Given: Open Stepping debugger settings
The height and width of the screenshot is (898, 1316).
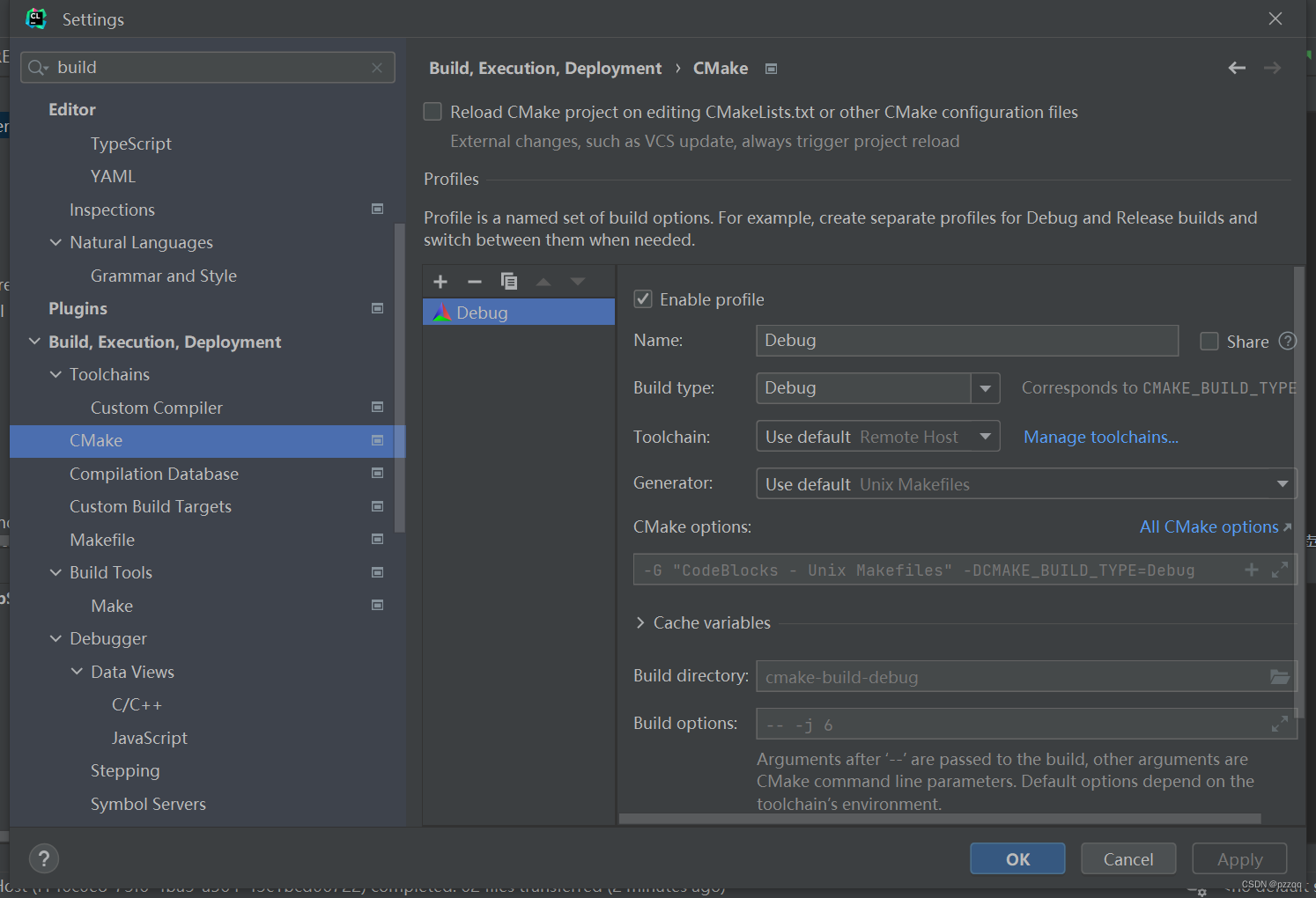Looking at the screenshot, I should [x=125, y=770].
